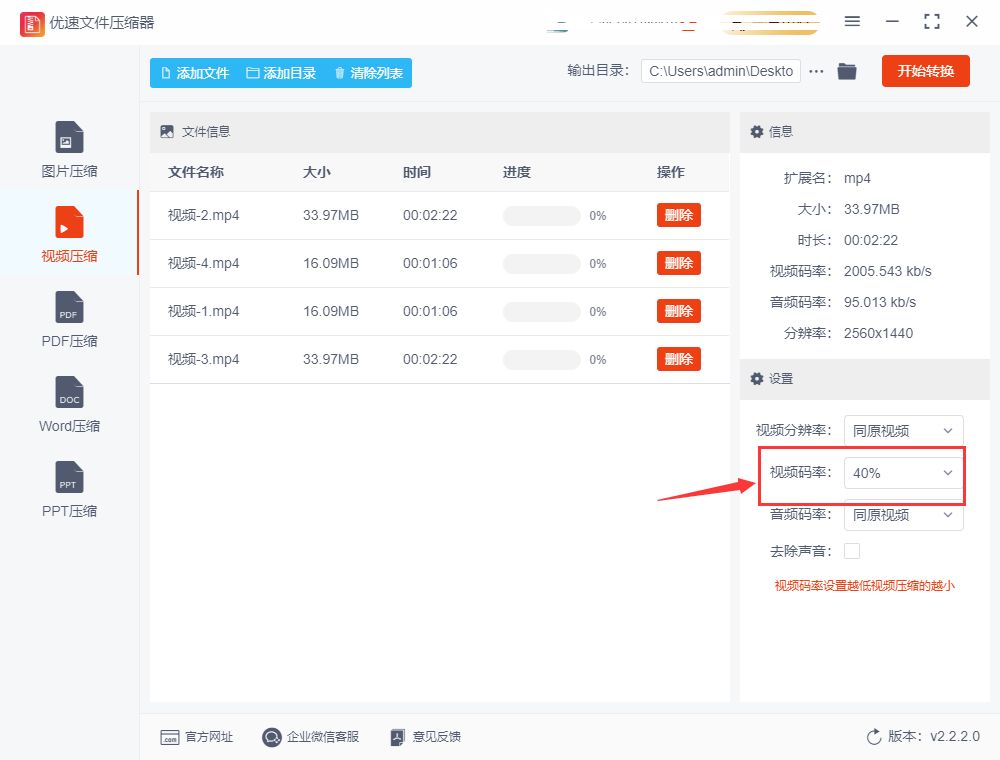The width and height of the screenshot is (1000, 760).
Task: Click the app logo in title bar
Action: point(32,24)
